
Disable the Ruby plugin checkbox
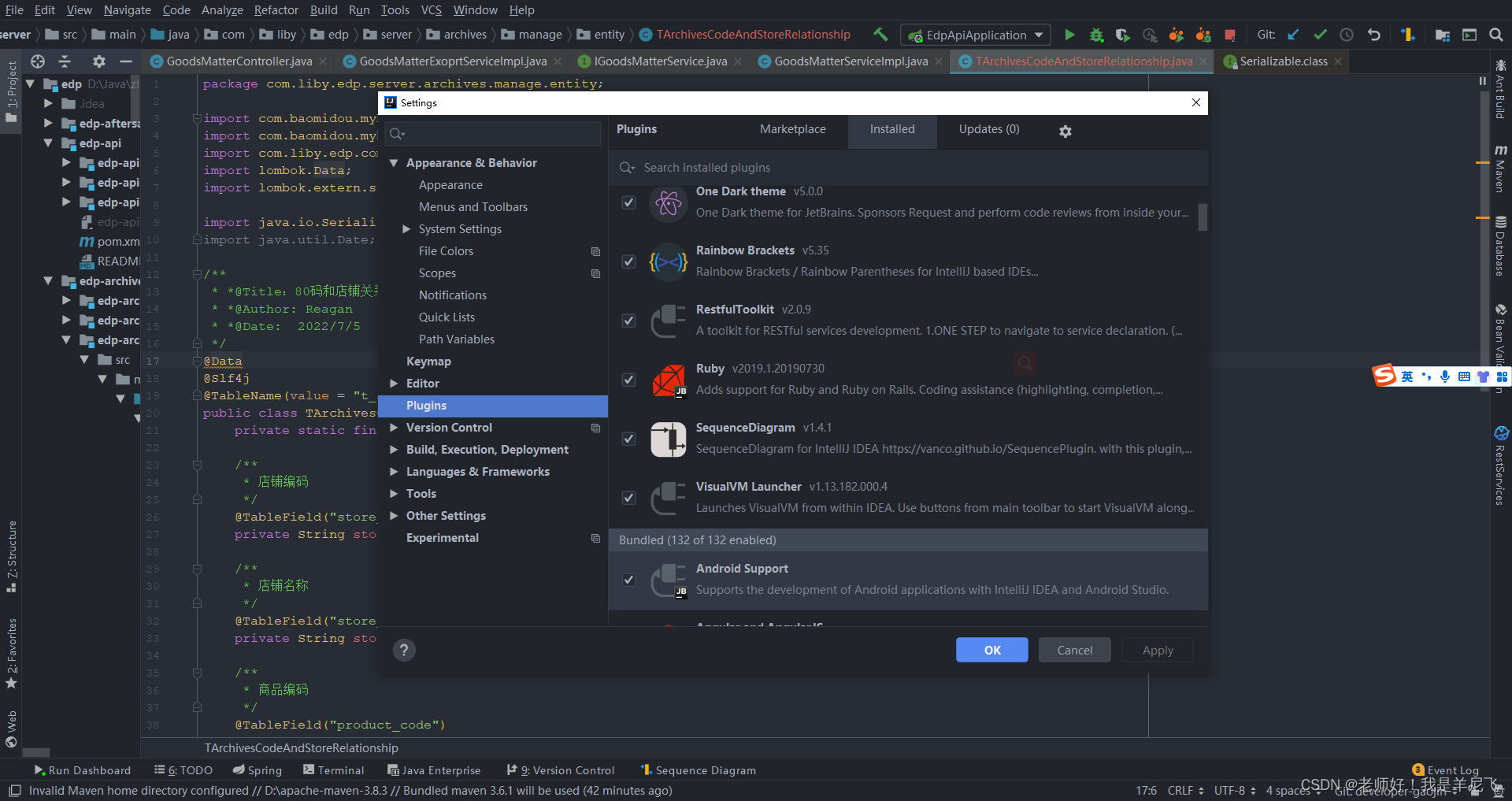coord(628,380)
